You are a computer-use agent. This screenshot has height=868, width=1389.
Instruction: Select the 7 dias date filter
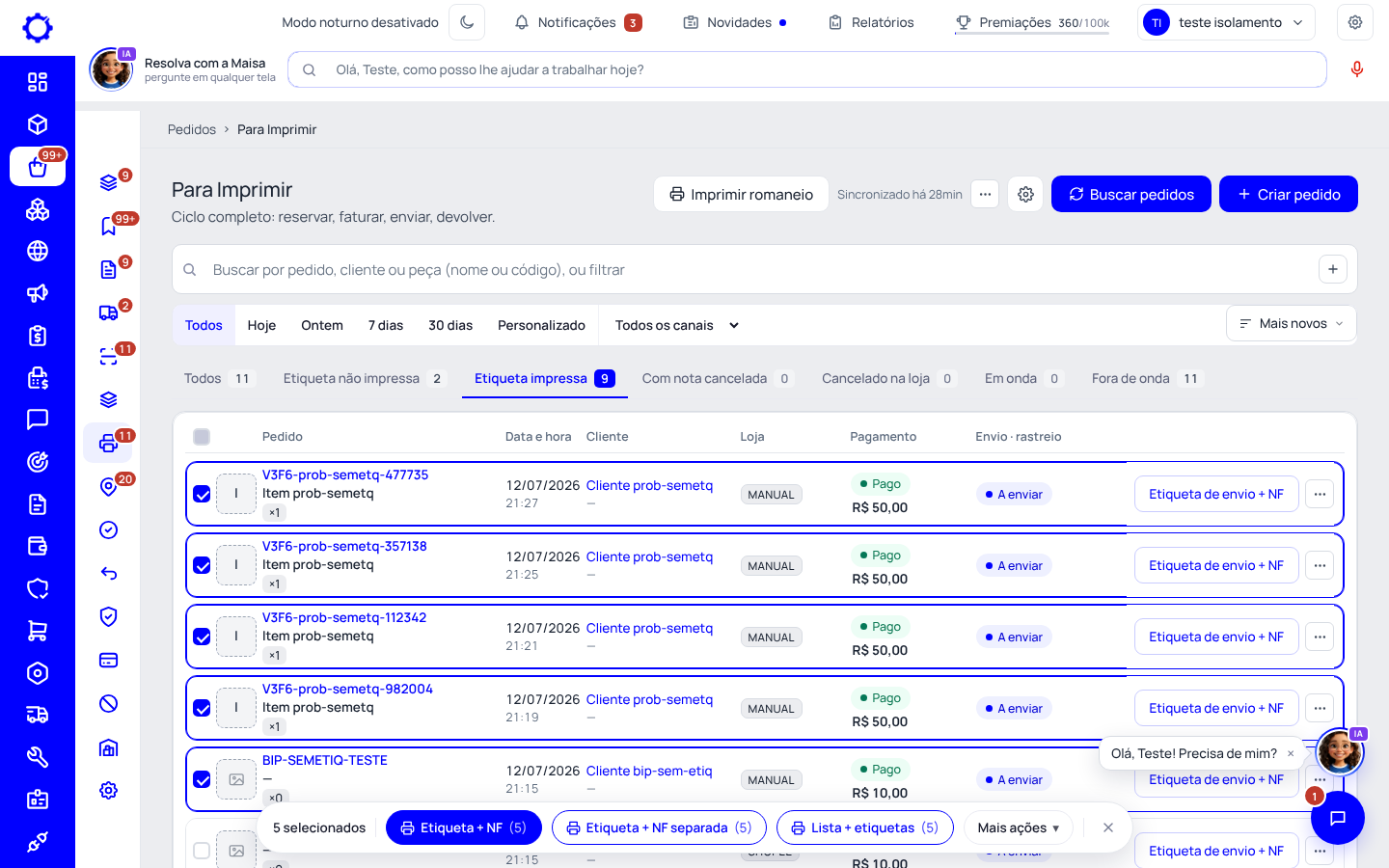click(x=386, y=325)
